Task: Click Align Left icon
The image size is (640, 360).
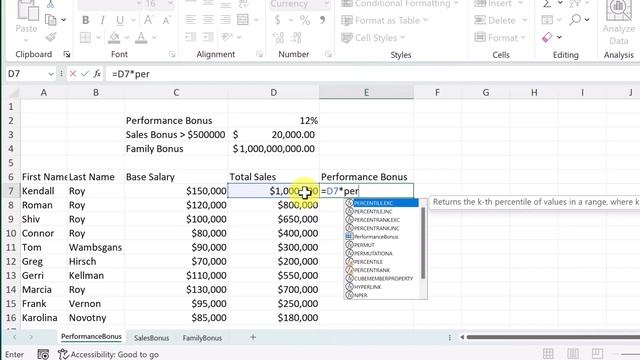Action: (191, 20)
